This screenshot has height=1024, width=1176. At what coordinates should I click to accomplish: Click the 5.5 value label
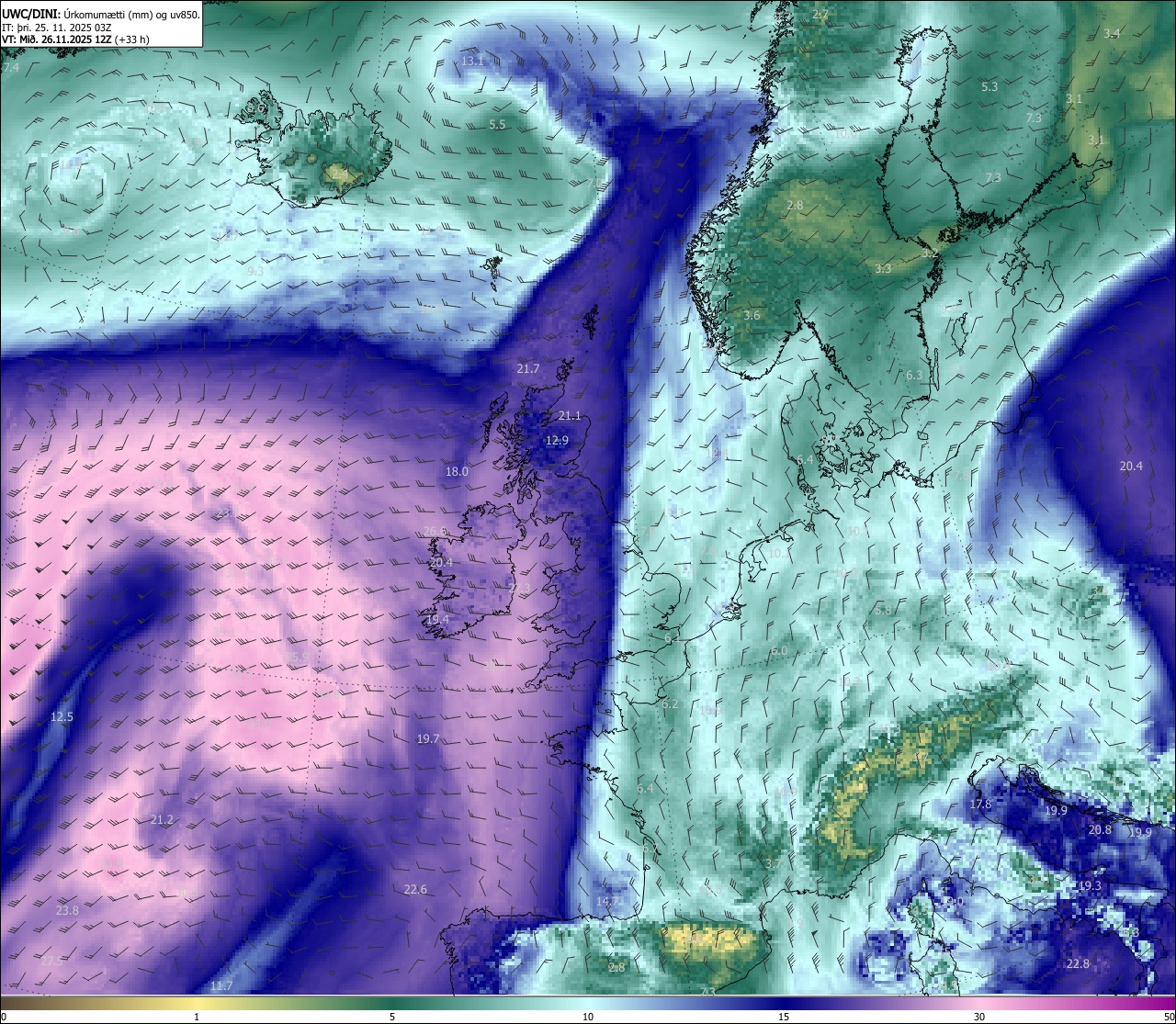point(497,124)
